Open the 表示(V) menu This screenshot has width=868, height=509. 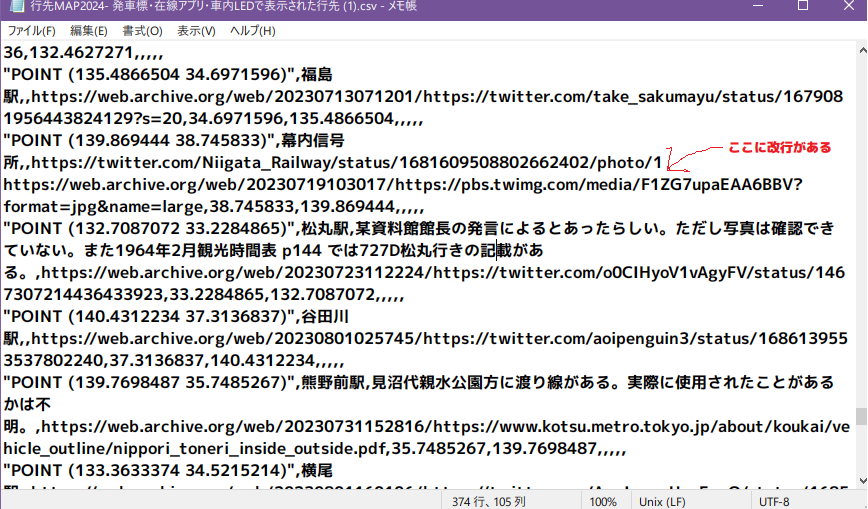pos(196,31)
